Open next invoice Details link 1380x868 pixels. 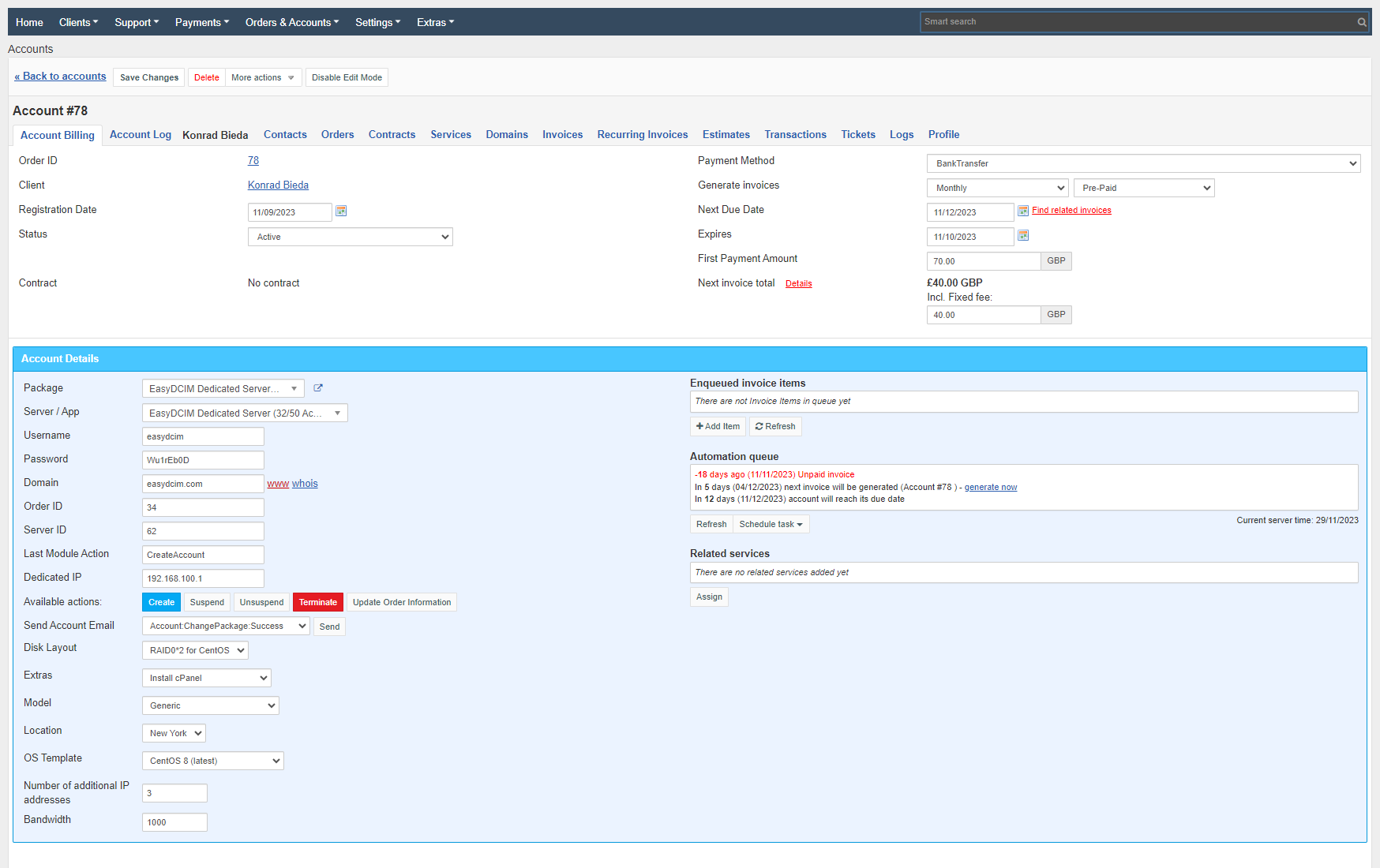coord(798,283)
